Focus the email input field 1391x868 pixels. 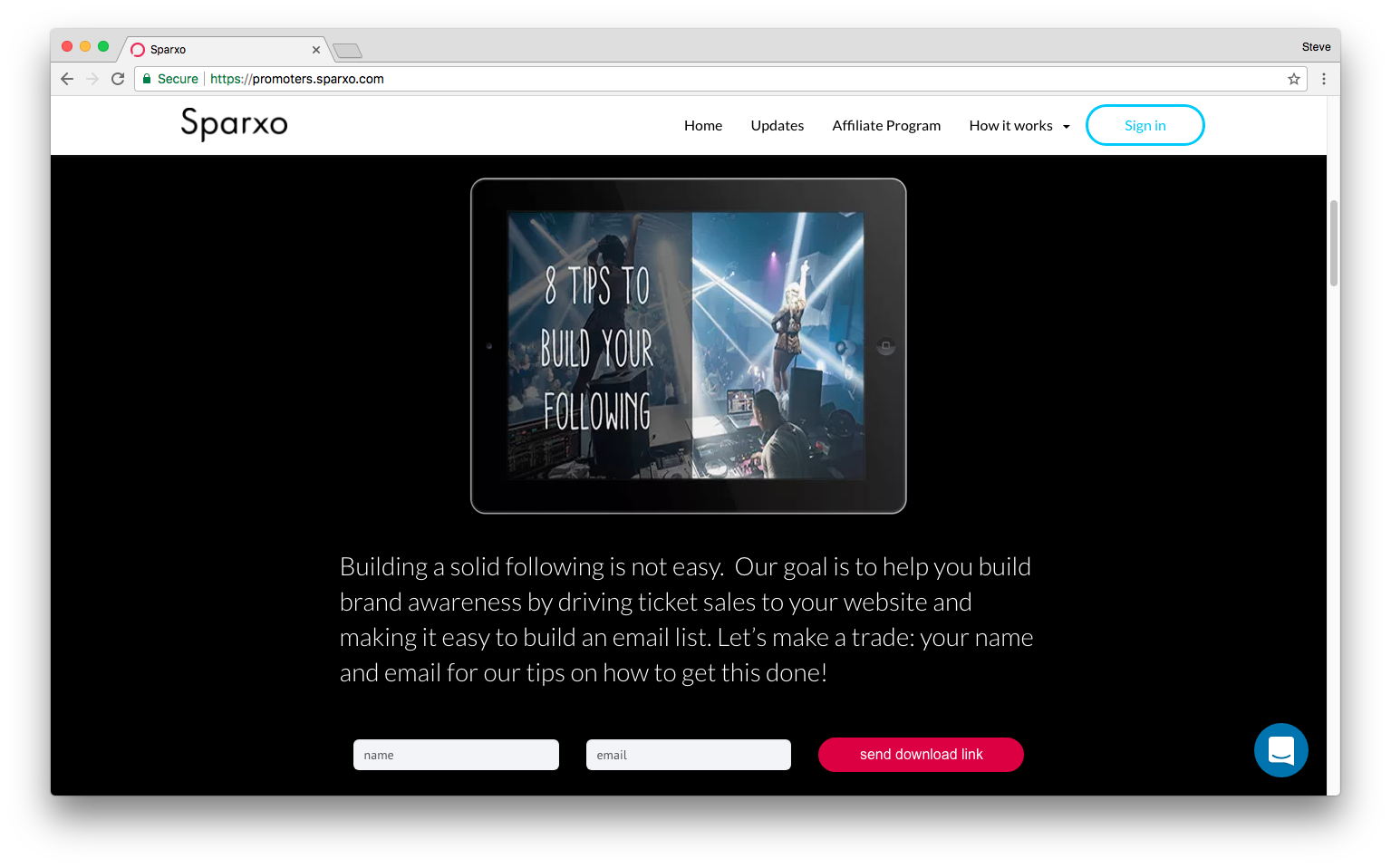(688, 755)
